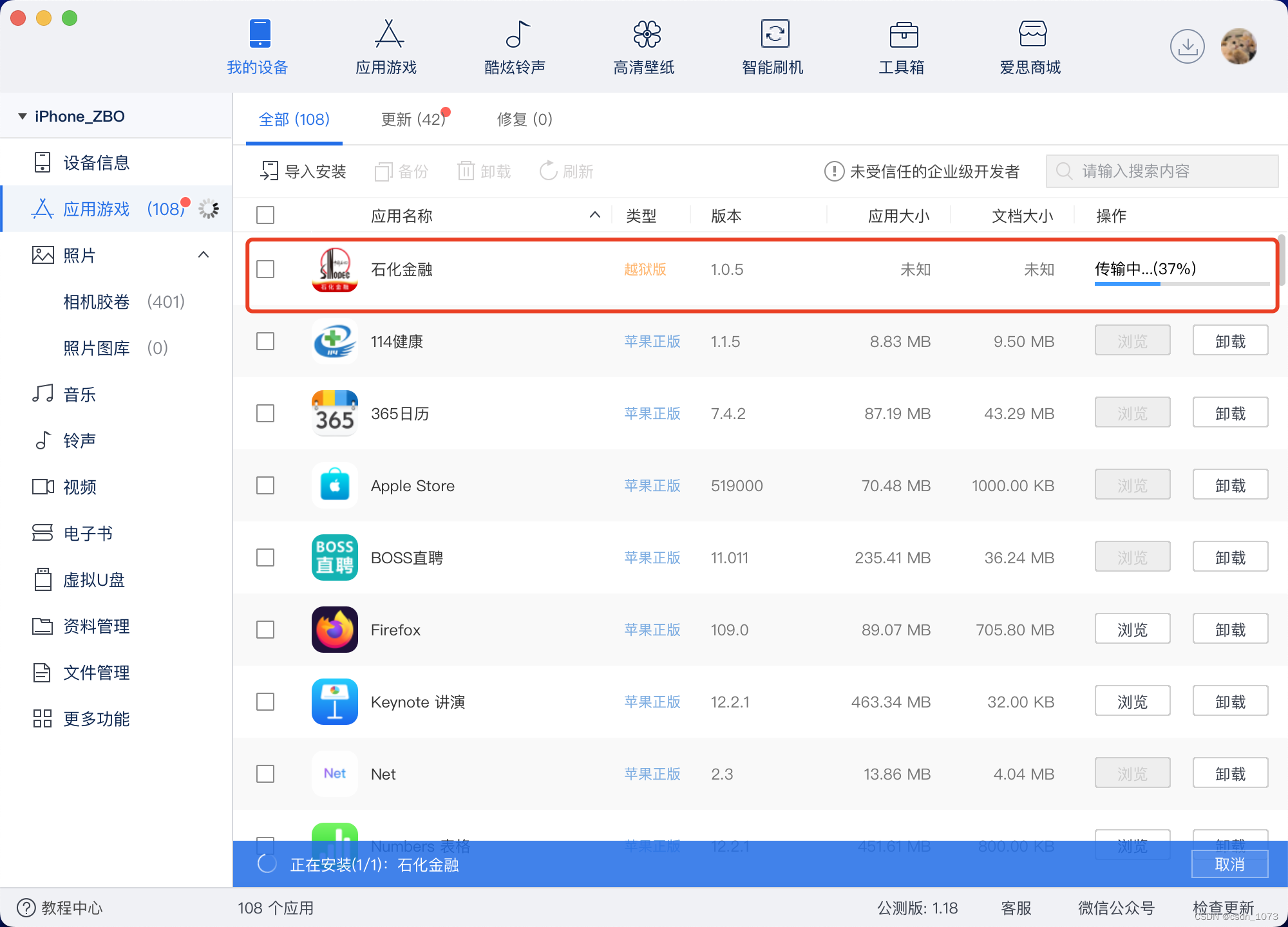Open 设备信息 in the sidebar
Image resolution: width=1288 pixels, height=927 pixels.
116,162
